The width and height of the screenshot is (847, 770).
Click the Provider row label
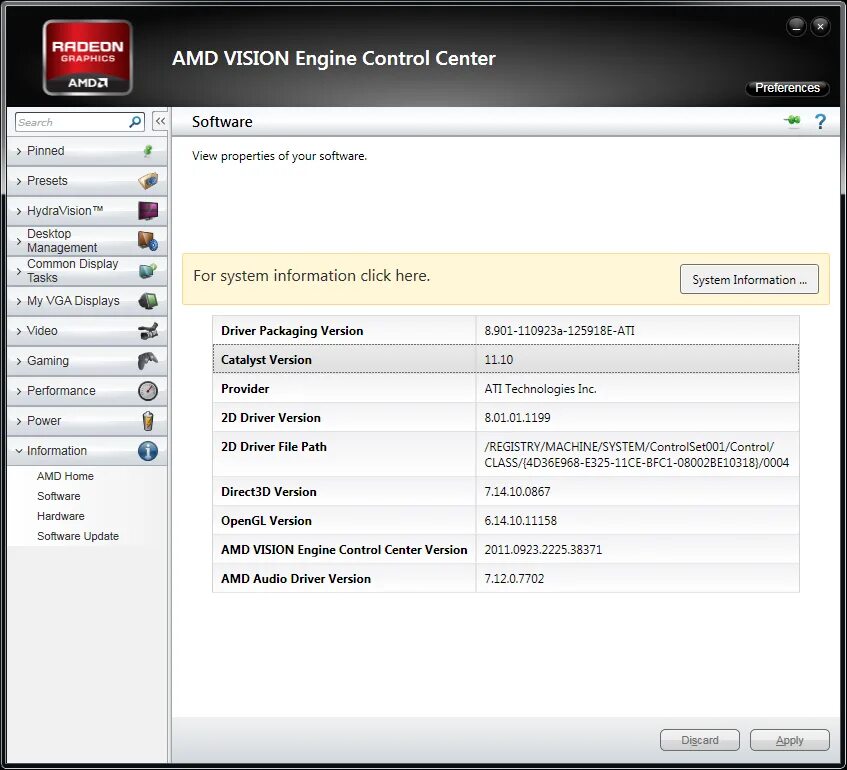(245, 389)
